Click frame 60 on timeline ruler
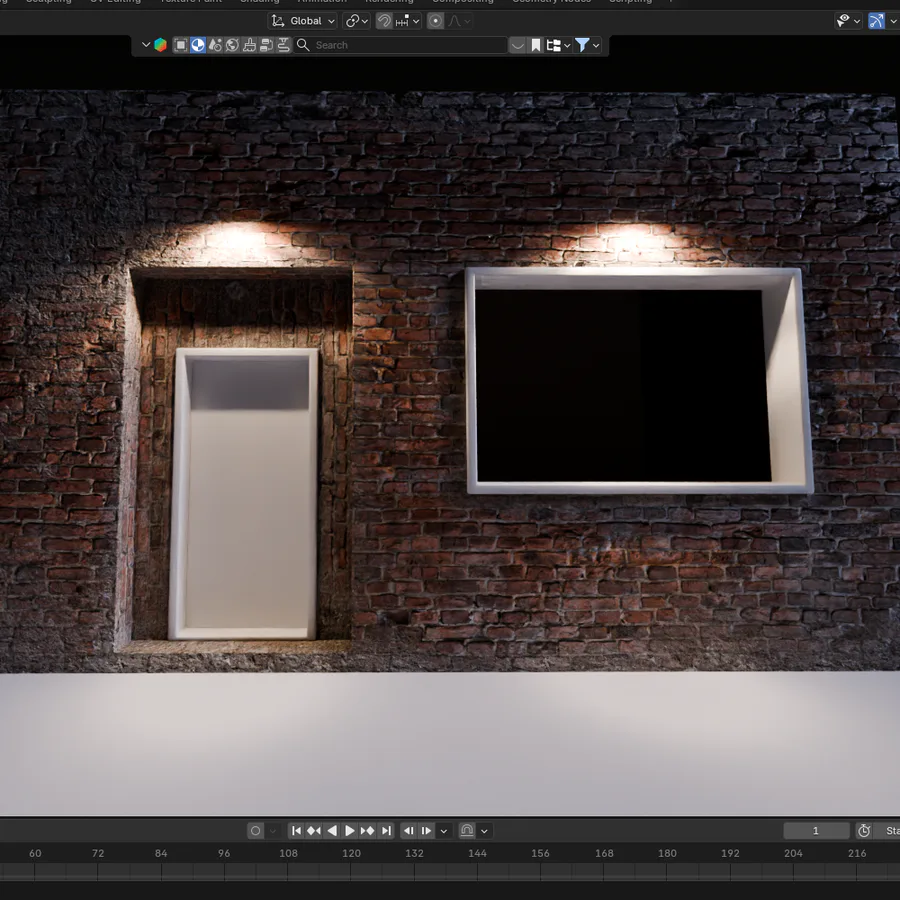The height and width of the screenshot is (900, 900). [35, 853]
